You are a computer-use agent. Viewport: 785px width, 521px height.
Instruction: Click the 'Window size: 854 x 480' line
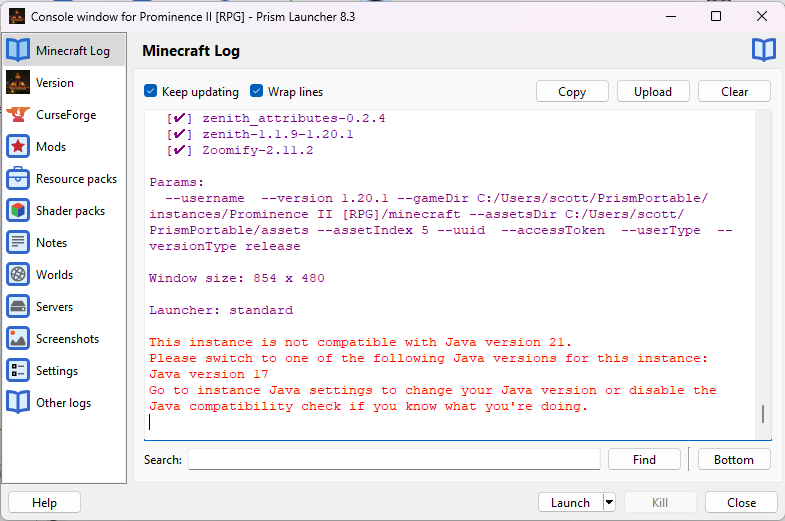point(236,278)
